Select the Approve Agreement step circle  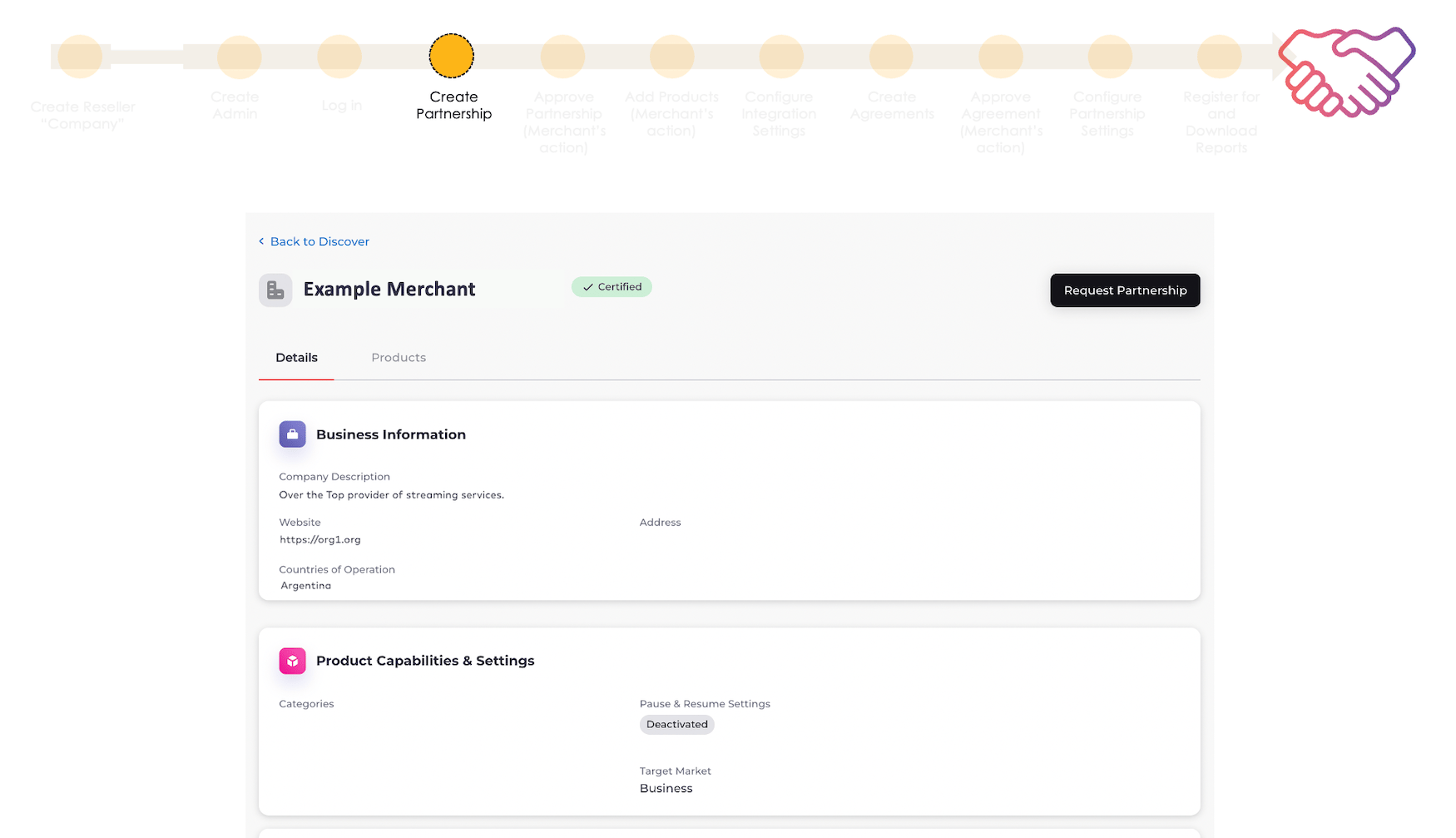click(1000, 57)
